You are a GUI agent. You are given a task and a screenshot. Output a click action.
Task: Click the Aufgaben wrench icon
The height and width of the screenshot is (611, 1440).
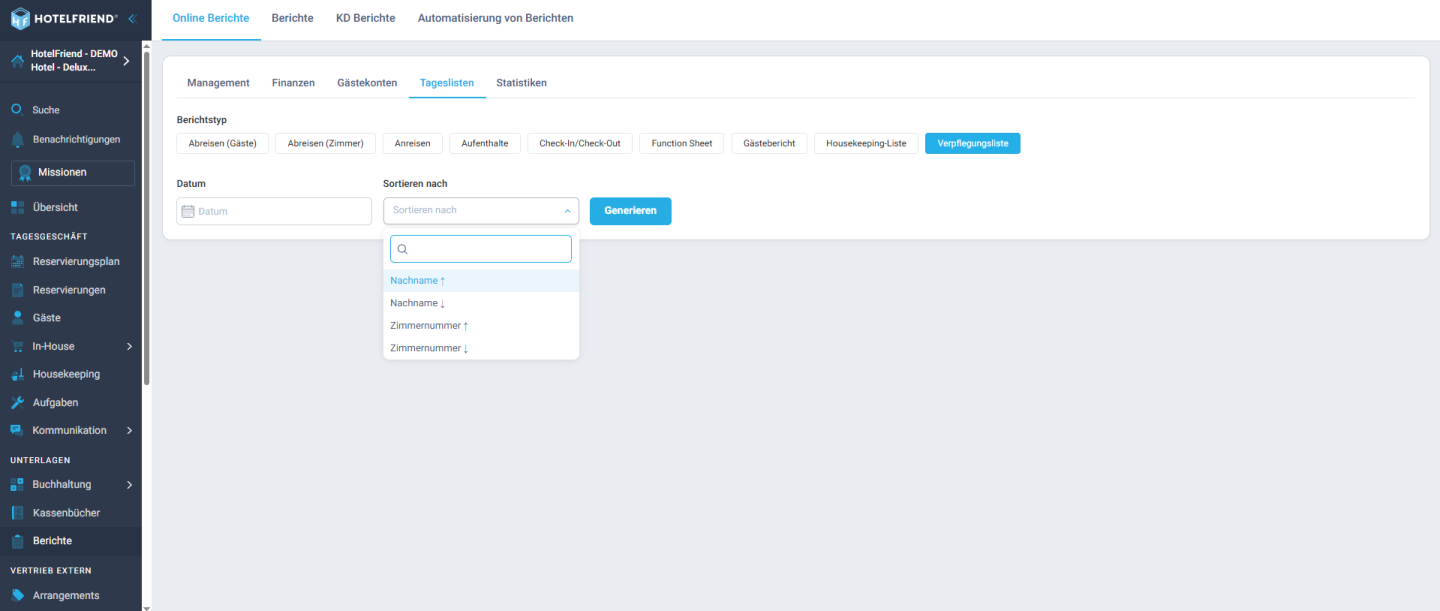click(x=17, y=402)
